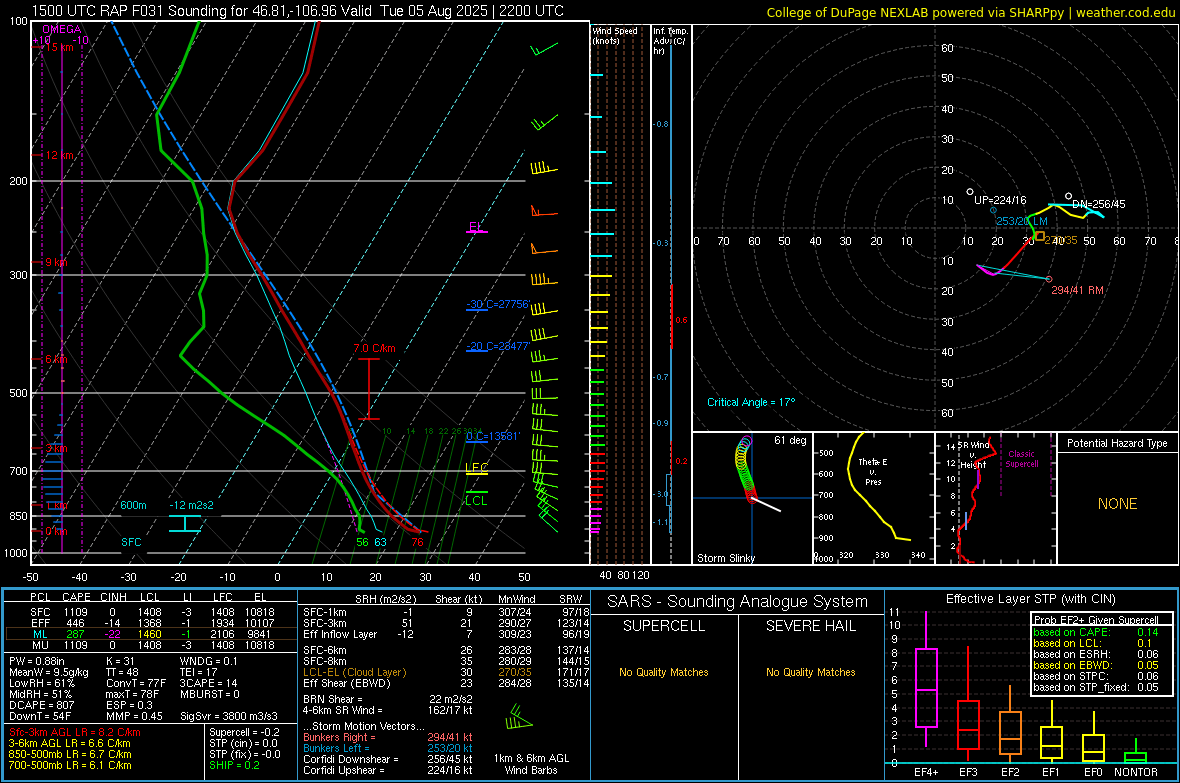This screenshot has width=1180, height=783.
Task: Click the Wind Speed (knots) panel header
Action: pos(615,35)
